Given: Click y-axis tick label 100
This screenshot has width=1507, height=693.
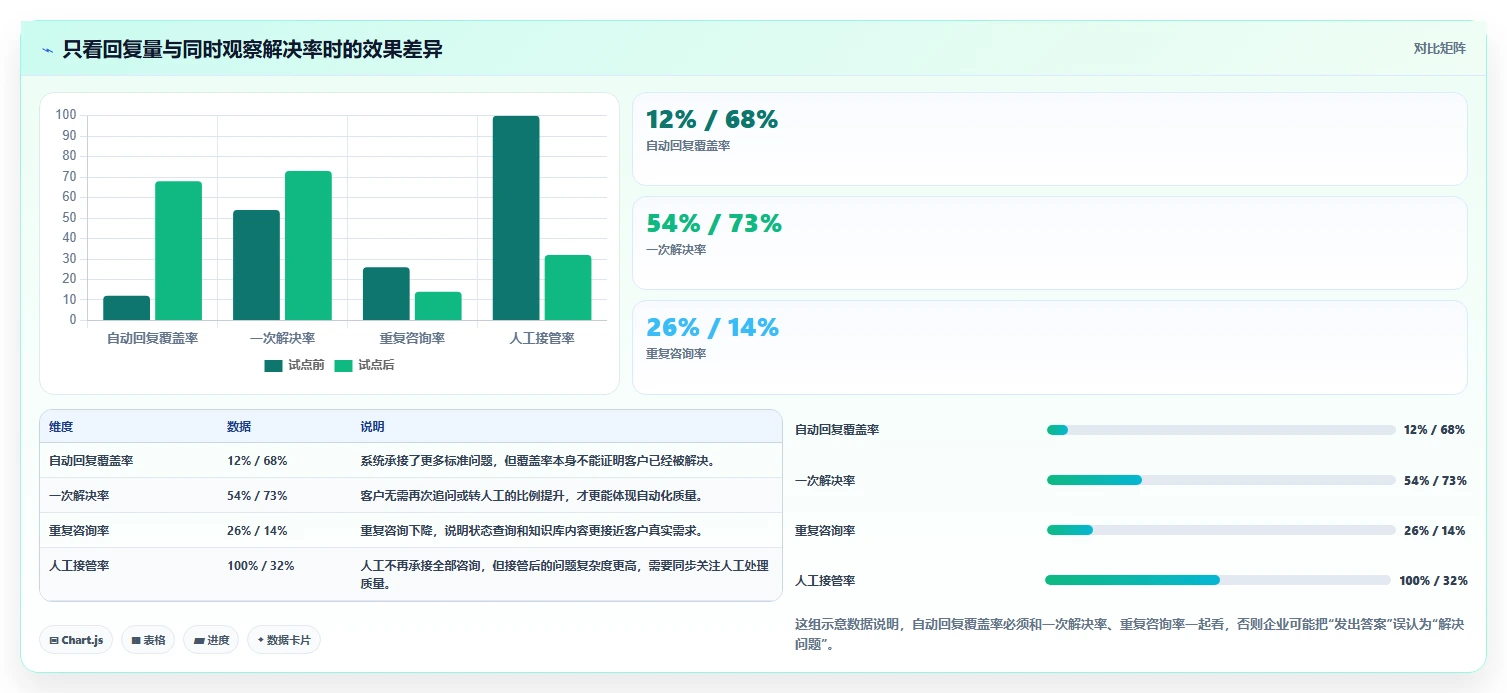Looking at the screenshot, I should coord(66,115).
